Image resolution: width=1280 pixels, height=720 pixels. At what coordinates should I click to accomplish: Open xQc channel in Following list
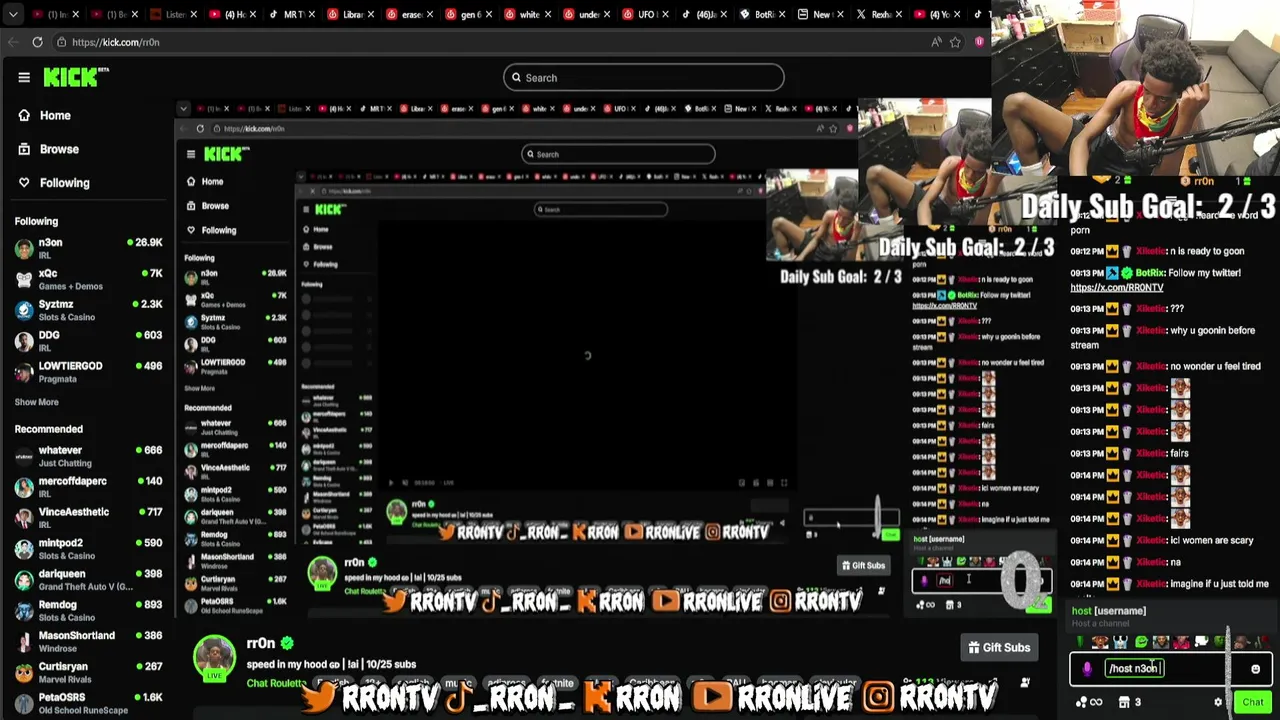pyautogui.click(x=88, y=279)
